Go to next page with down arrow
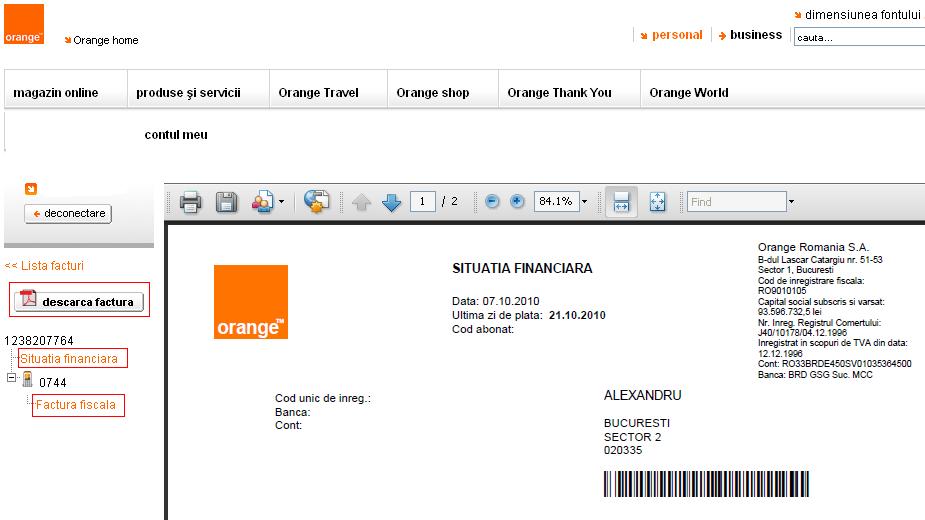This screenshot has width=925, height=520. (x=392, y=202)
